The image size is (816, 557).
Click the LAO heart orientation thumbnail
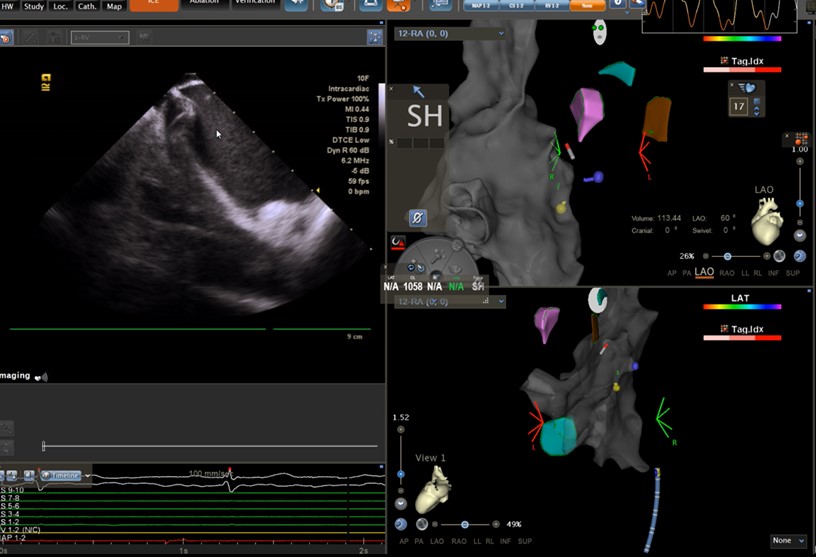767,221
